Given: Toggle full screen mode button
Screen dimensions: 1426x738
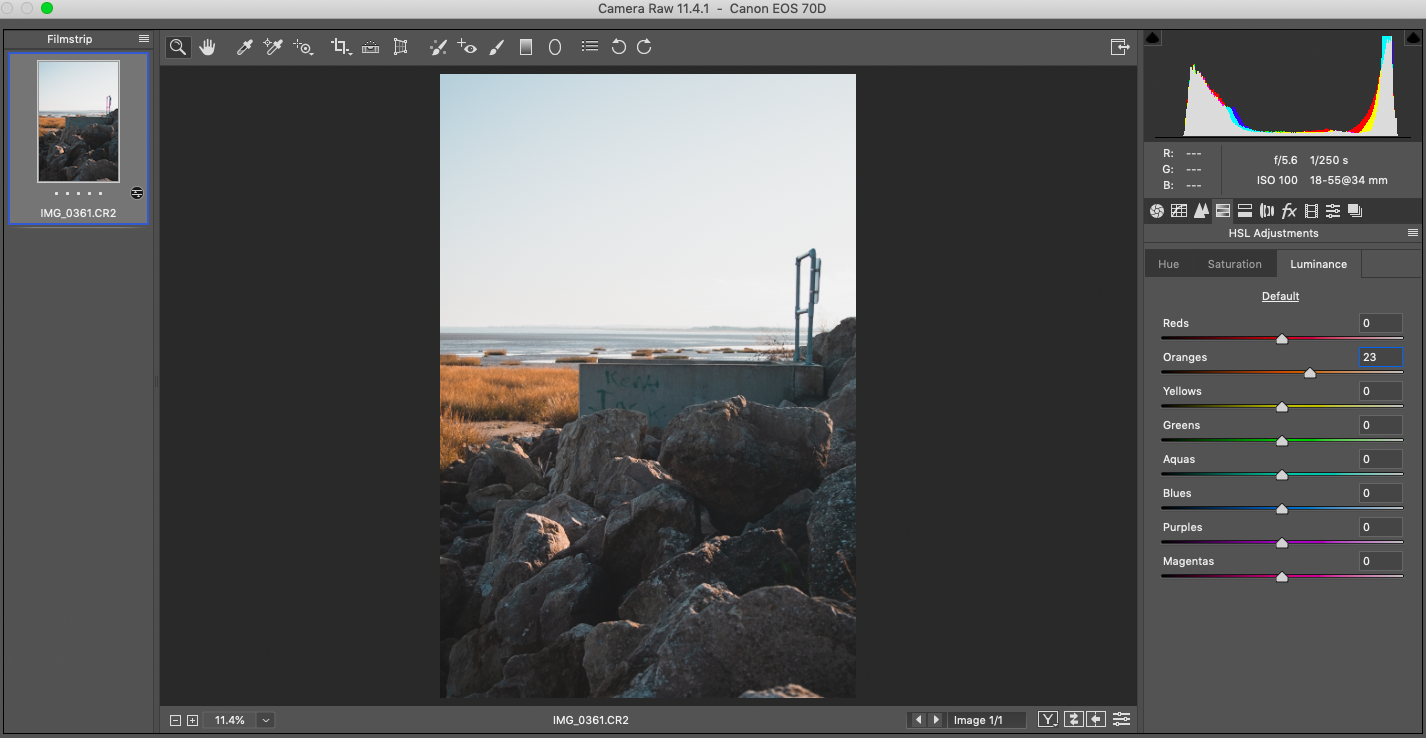Looking at the screenshot, I should coord(1119,47).
